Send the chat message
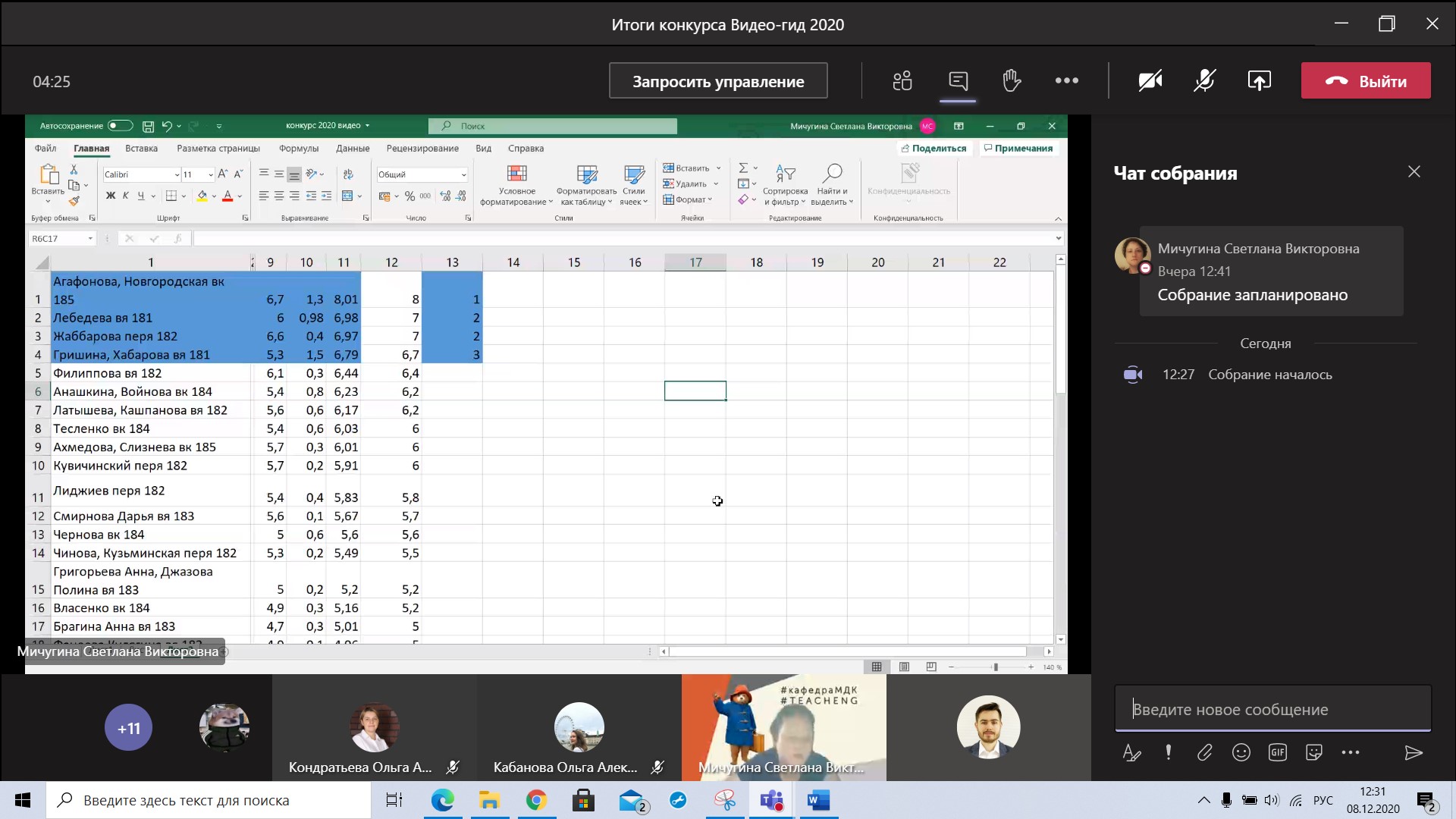Image resolution: width=1456 pixels, height=819 pixels. 1413,752
